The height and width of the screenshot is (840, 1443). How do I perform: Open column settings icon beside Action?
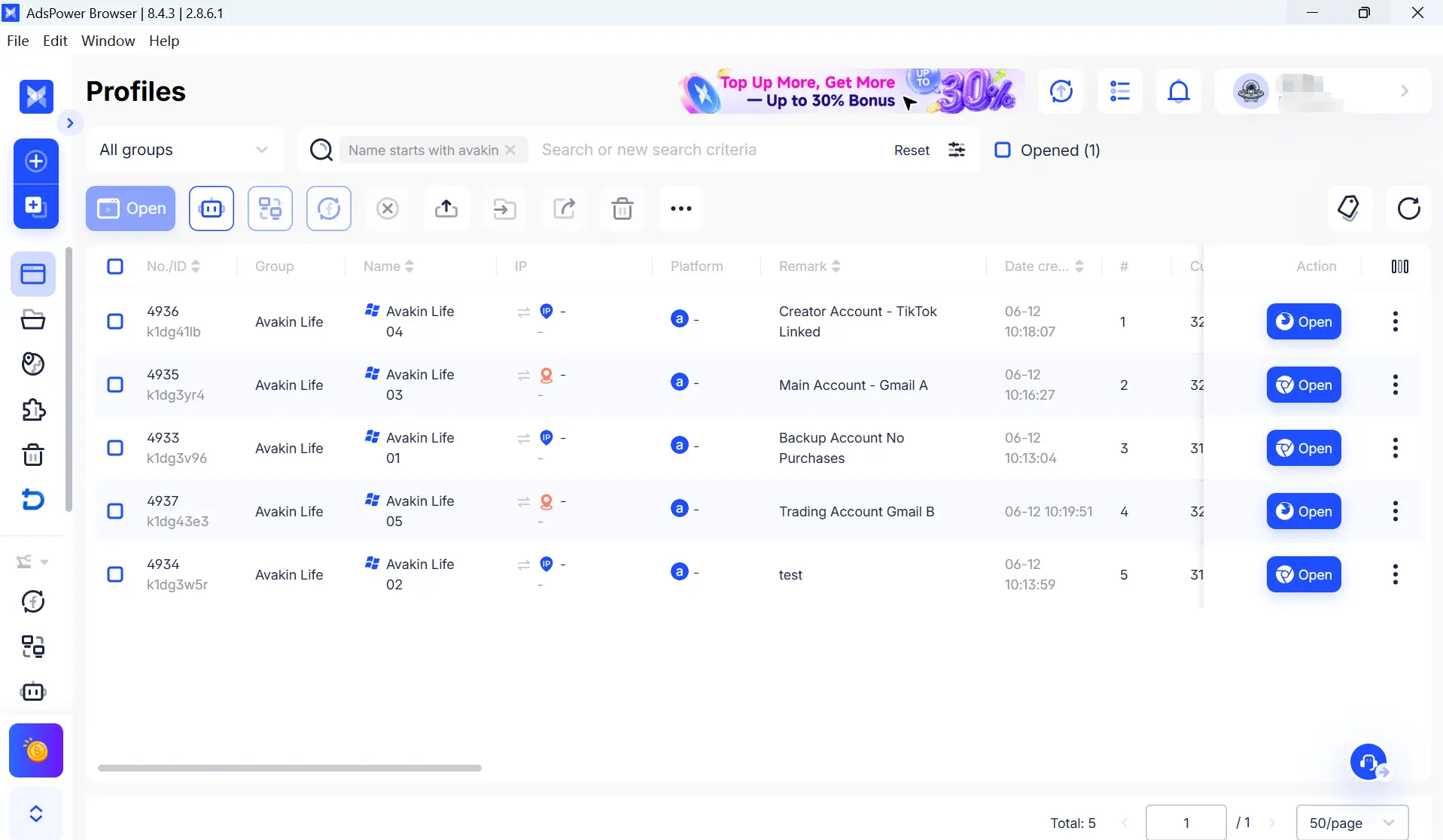click(x=1400, y=266)
